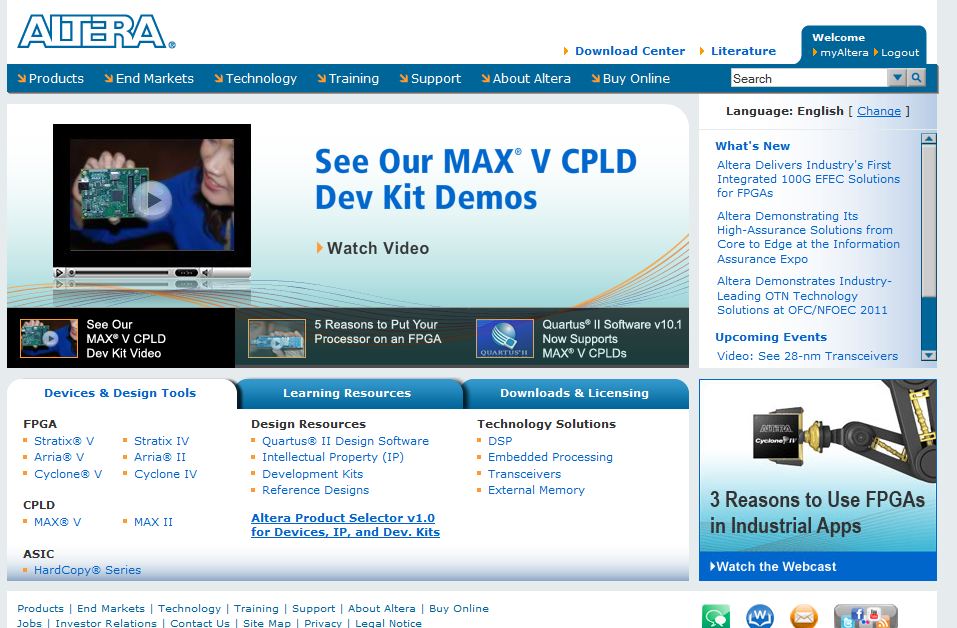The height and width of the screenshot is (628, 957).
Task: Open the Embedded Processing link
Action: (x=550, y=457)
